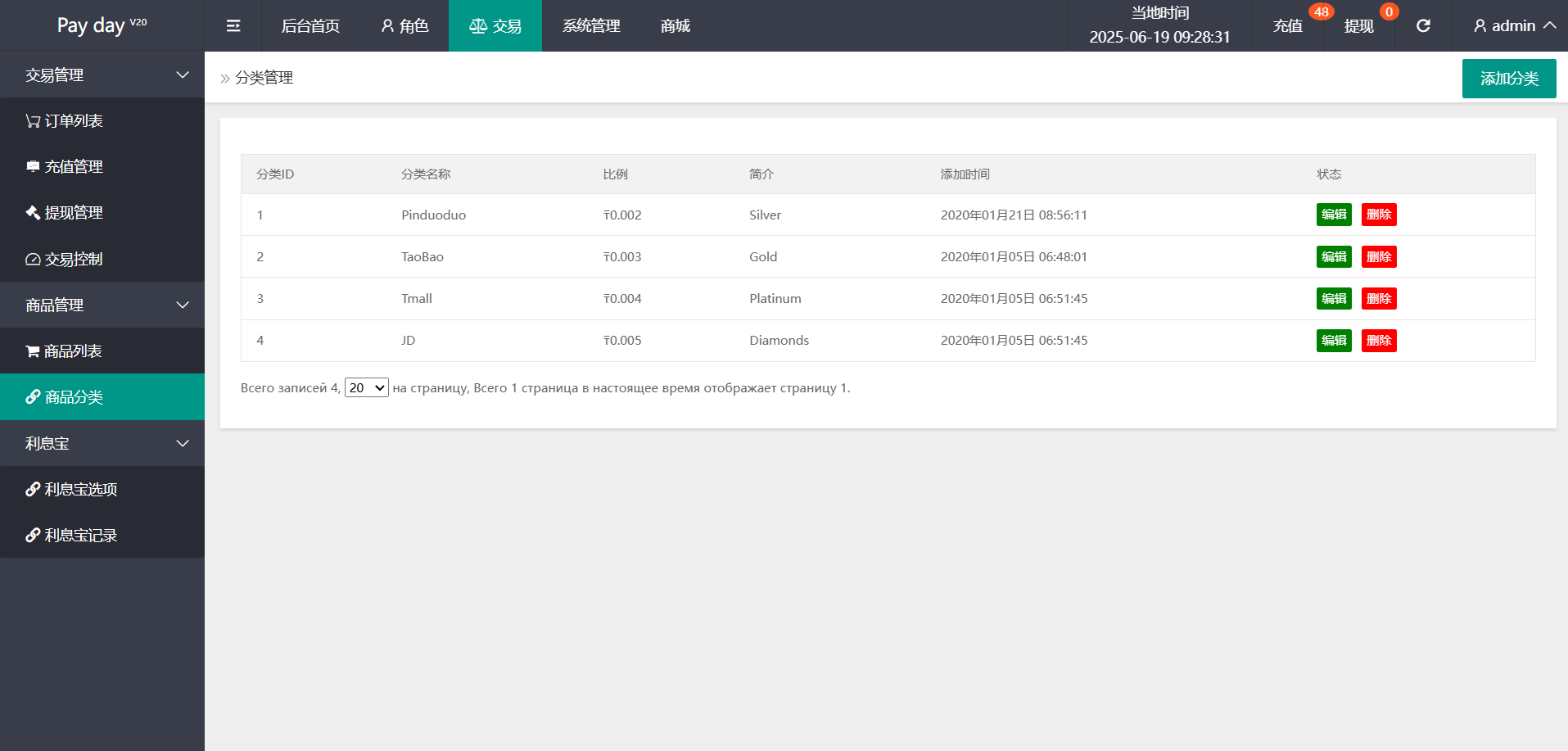1568x751 pixels.
Task: Click the TaoBao category name cell
Action: (x=423, y=256)
